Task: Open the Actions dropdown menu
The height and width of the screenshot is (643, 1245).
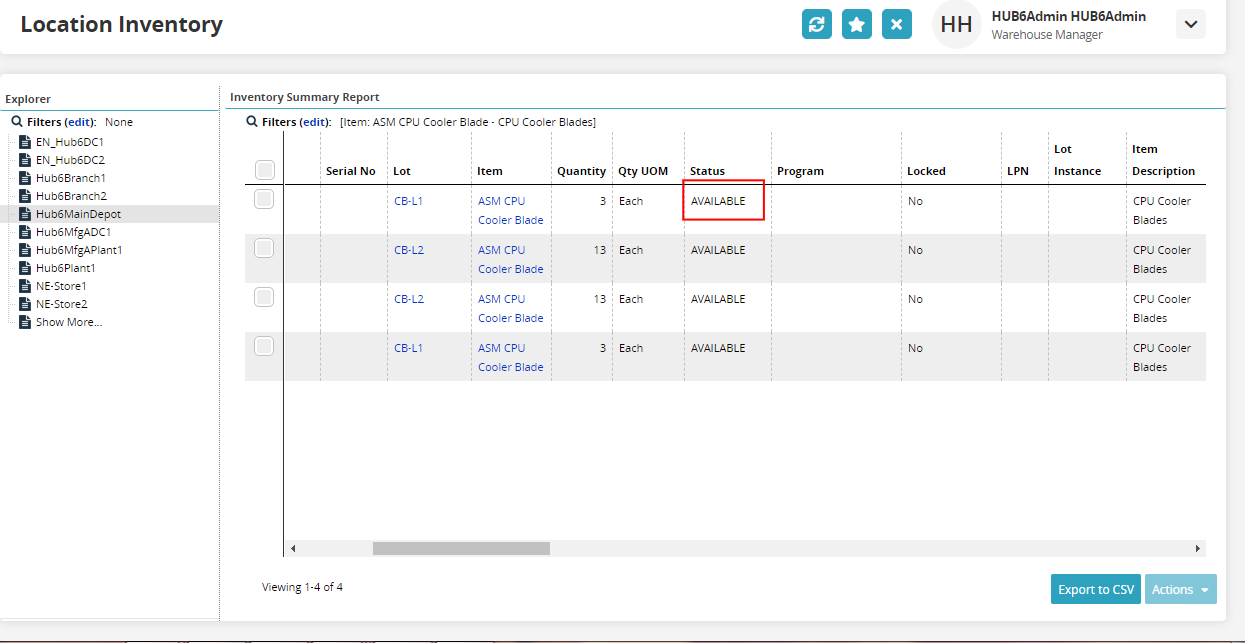Action: coord(1180,589)
